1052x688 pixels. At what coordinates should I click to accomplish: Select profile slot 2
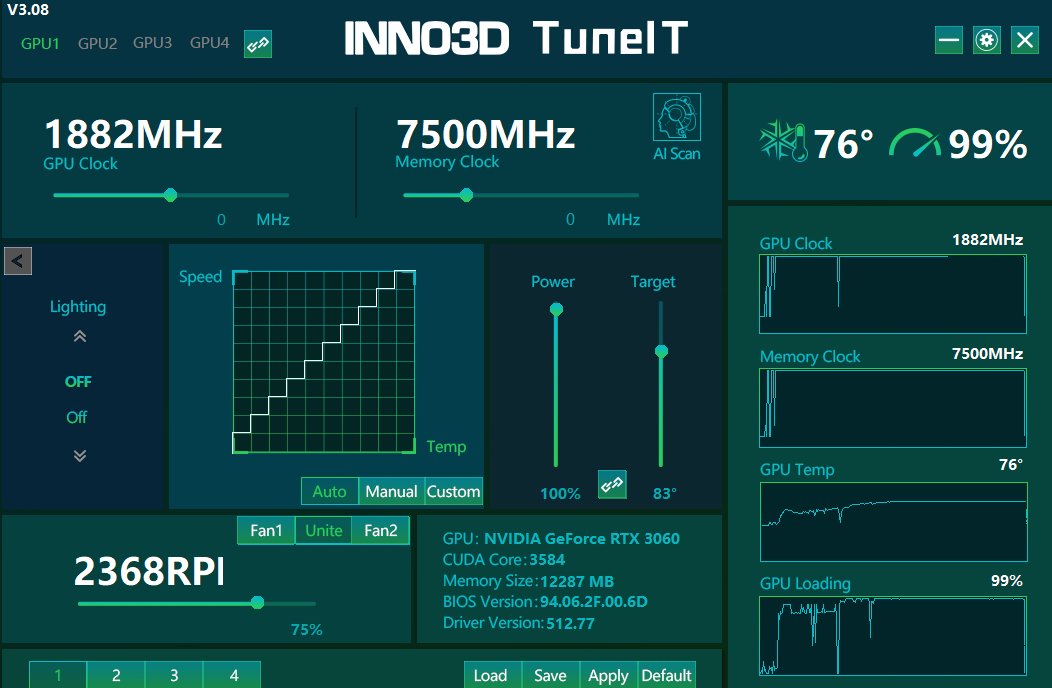point(116,675)
